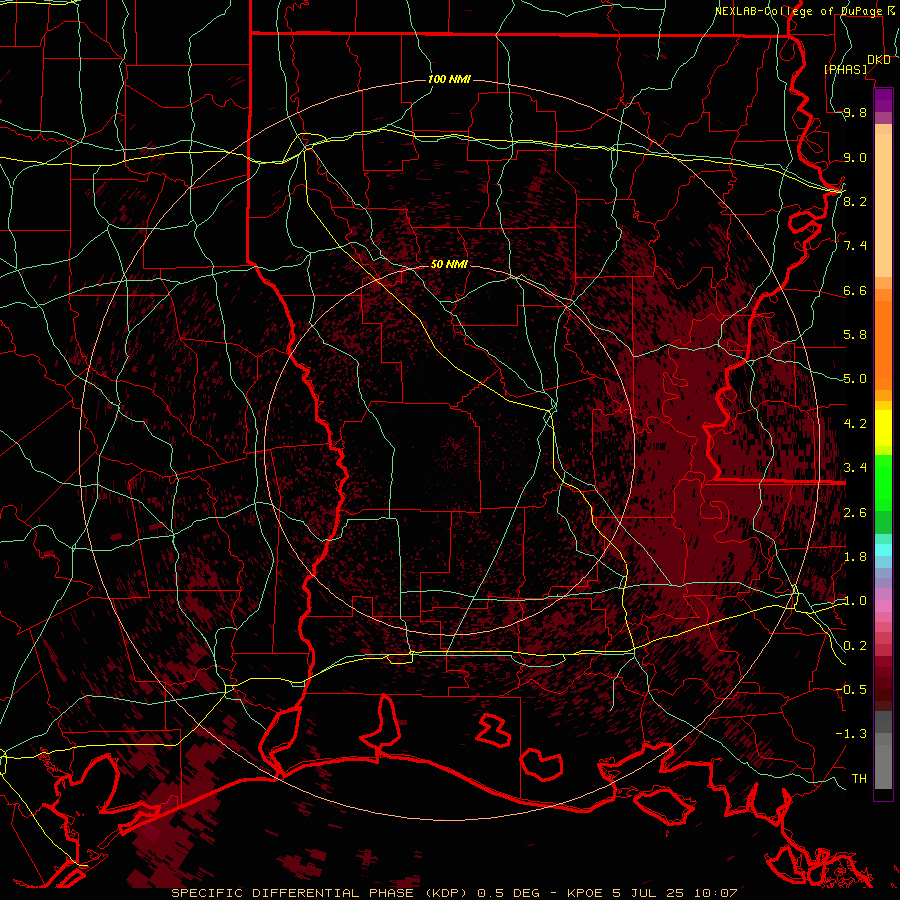Click the '100 NMI' range ring label

click(449, 79)
